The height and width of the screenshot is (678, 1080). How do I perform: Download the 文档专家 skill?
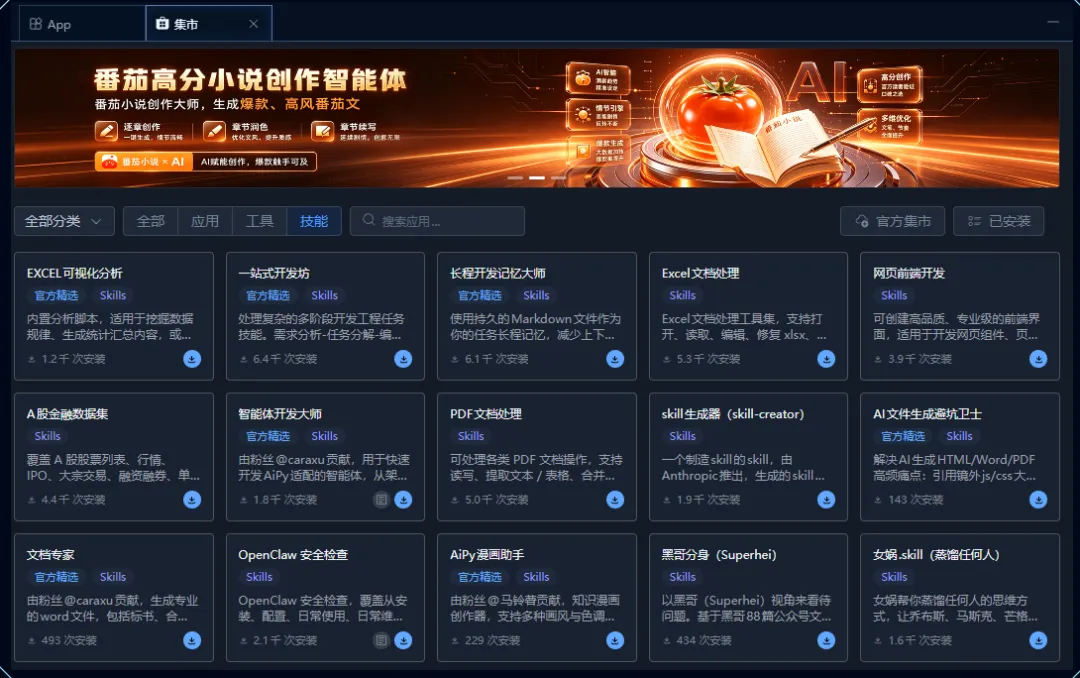pos(192,640)
